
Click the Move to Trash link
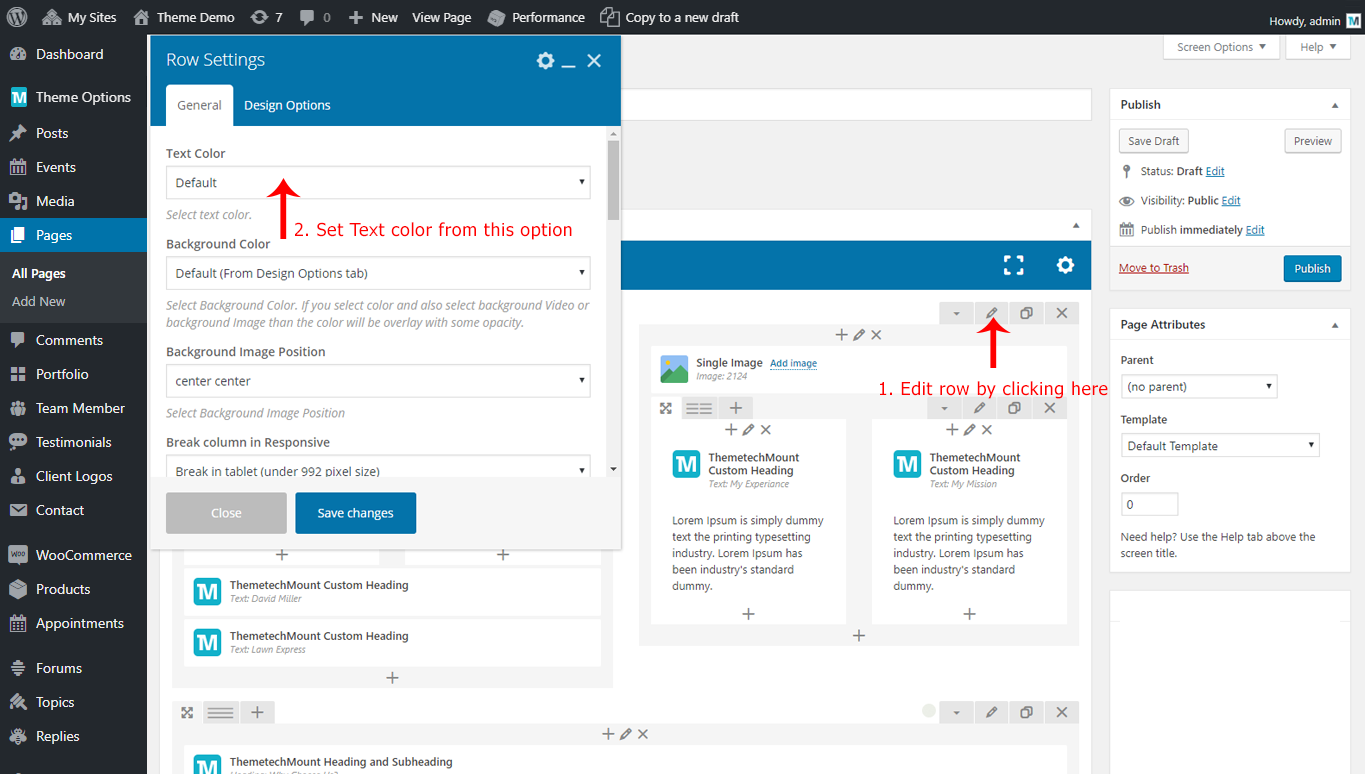1153,268
